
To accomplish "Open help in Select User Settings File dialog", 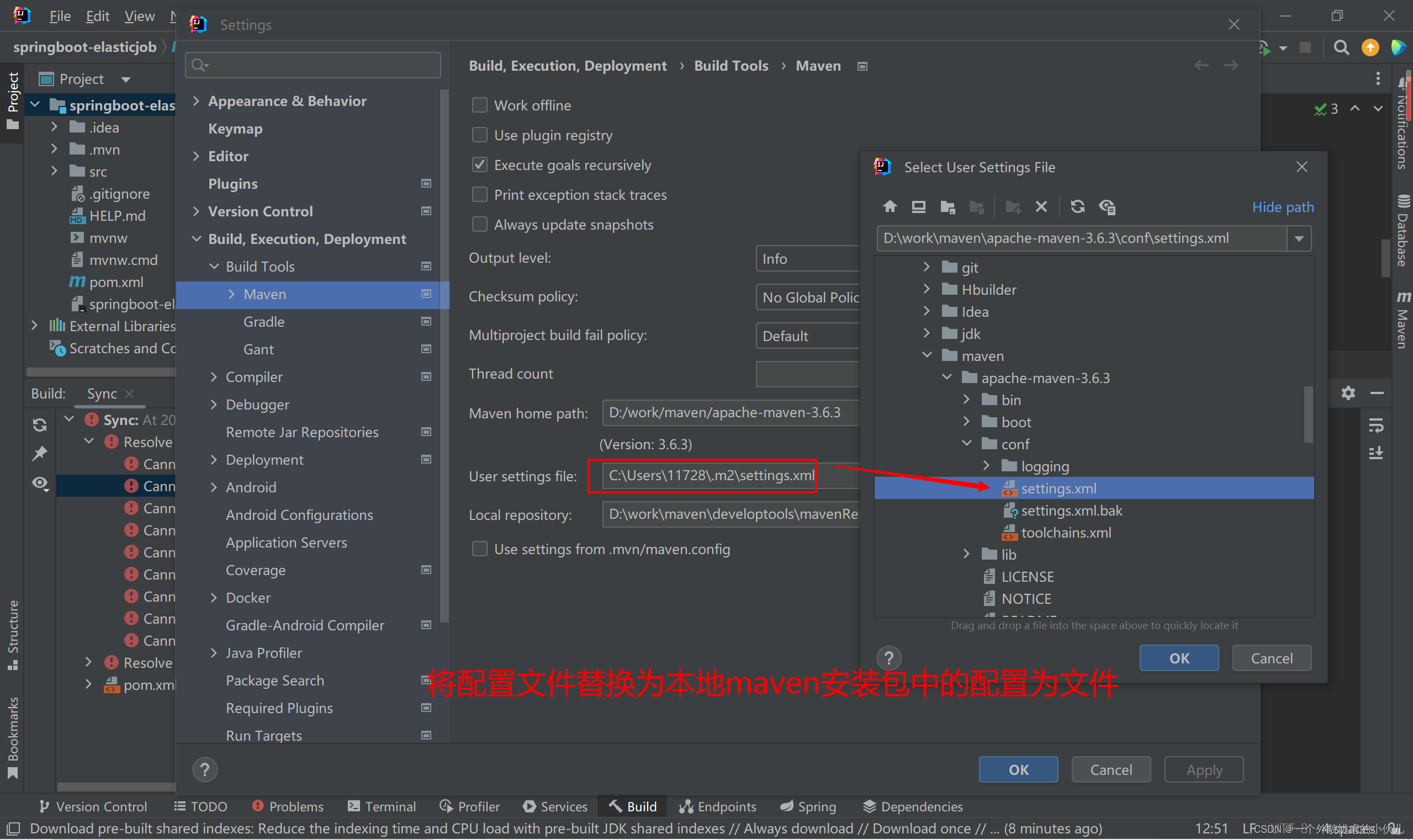I will 888,658.
